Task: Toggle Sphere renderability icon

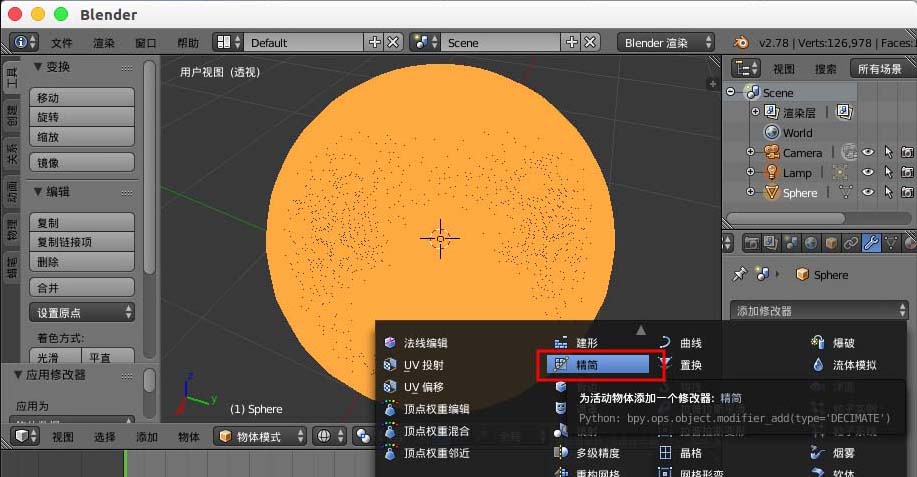Action: point(907,192)
